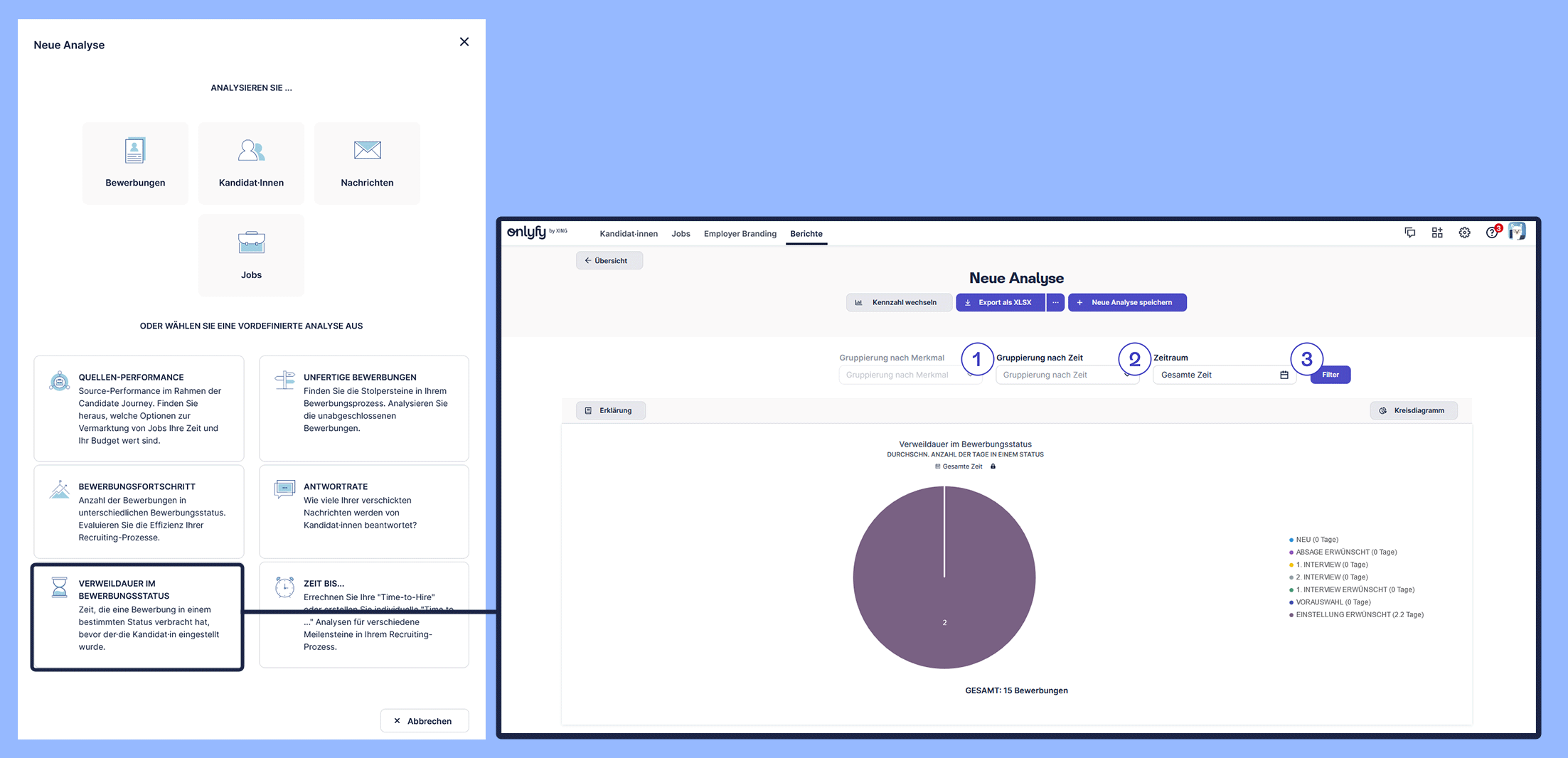Open the Employer Branding navigation tab
The height and width of the screenshot is (758, 1568).
click(x=740, y=234)
